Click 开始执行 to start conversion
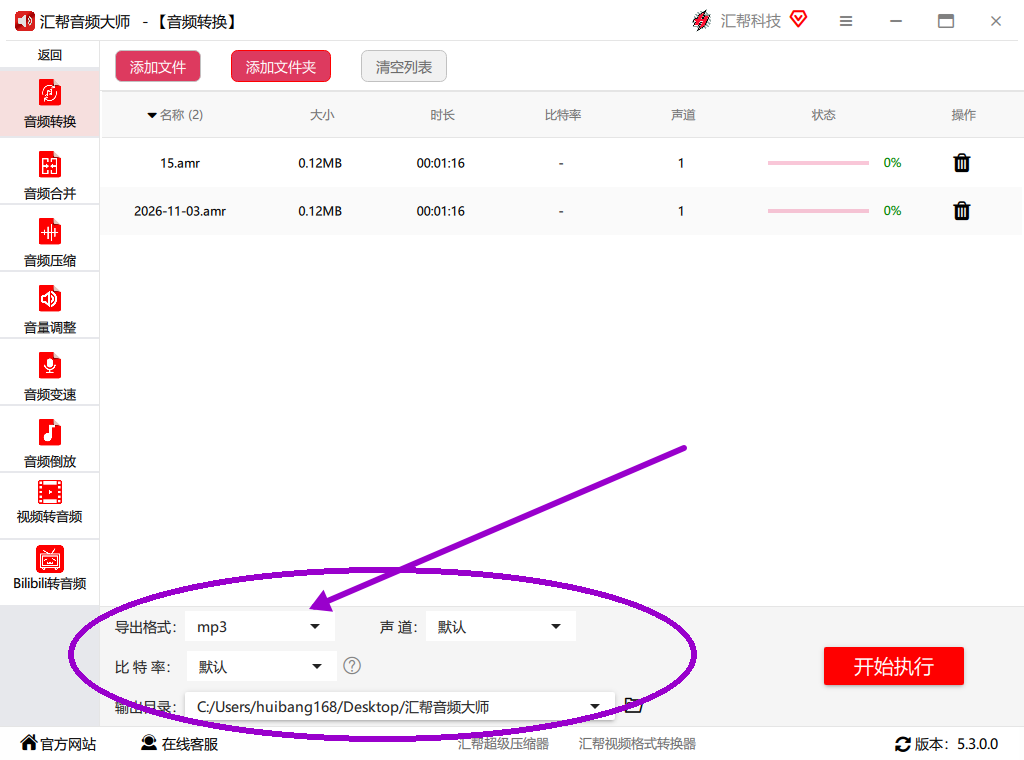This screenshot has height=760, width=1024. click(893, 666)
